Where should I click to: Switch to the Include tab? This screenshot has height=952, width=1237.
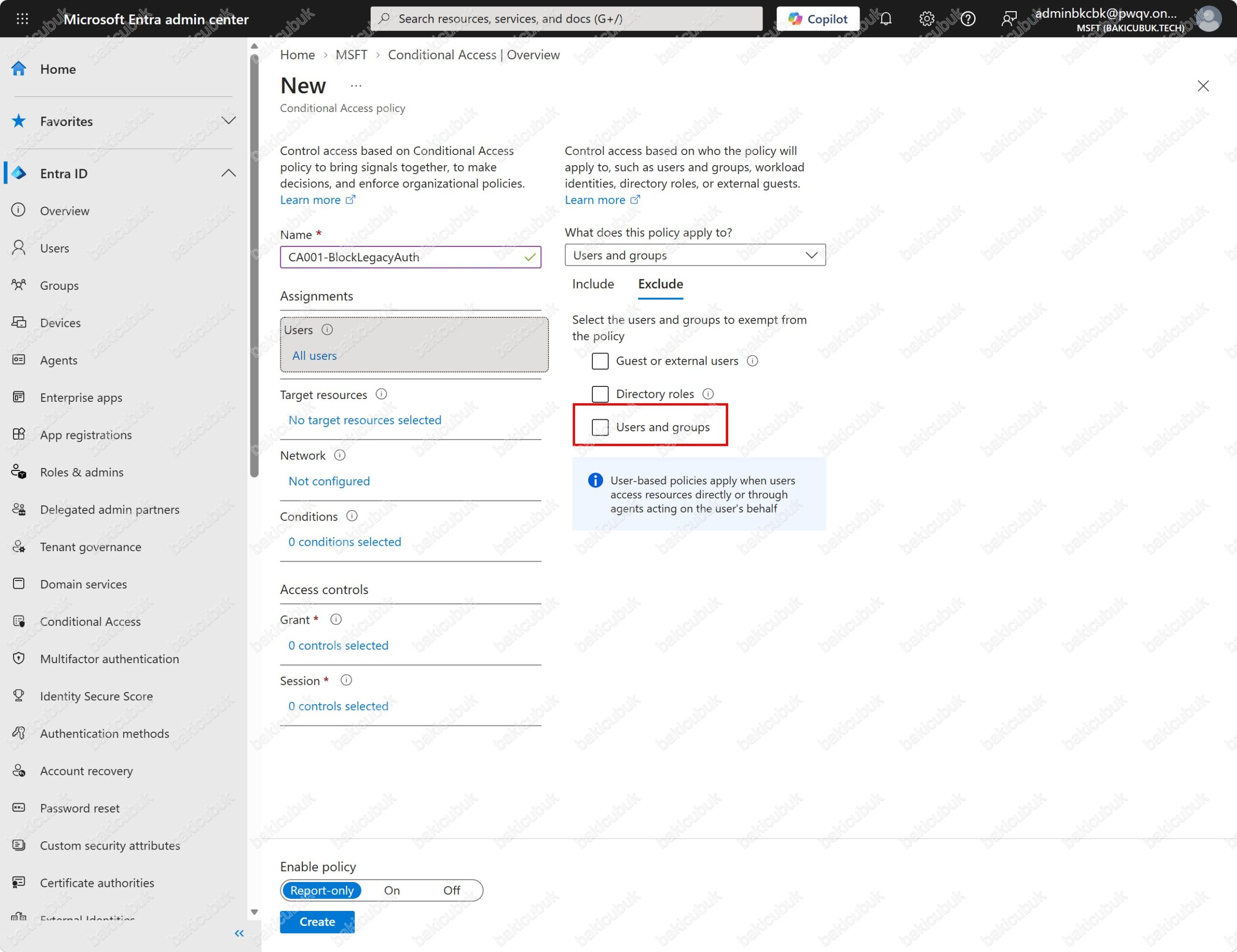pos(593,284)
